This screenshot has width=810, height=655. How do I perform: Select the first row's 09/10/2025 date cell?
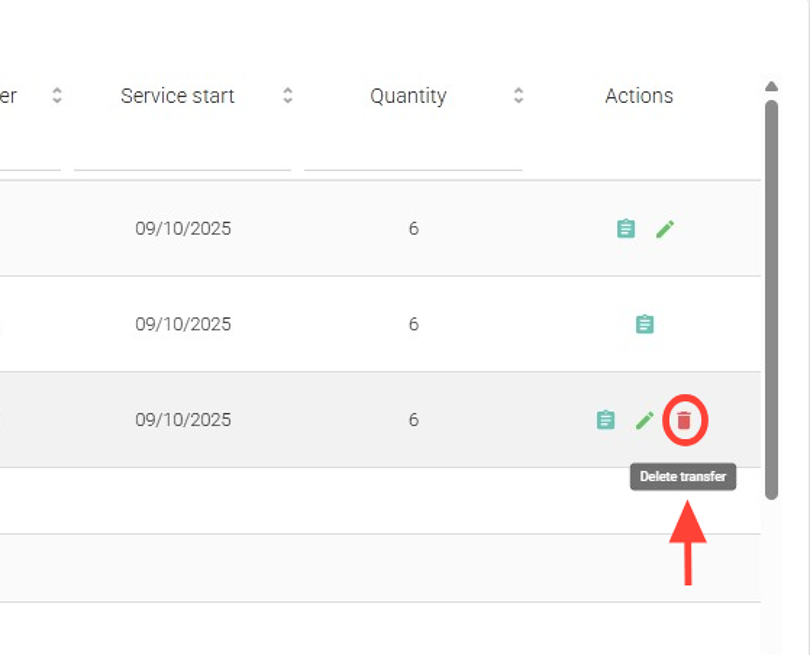click(183, 229)
